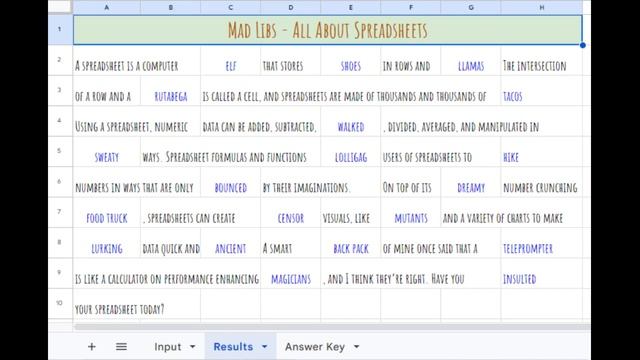Select column F header
The image size is (640, 360).
pyautogui.click(x=411, y=7)
